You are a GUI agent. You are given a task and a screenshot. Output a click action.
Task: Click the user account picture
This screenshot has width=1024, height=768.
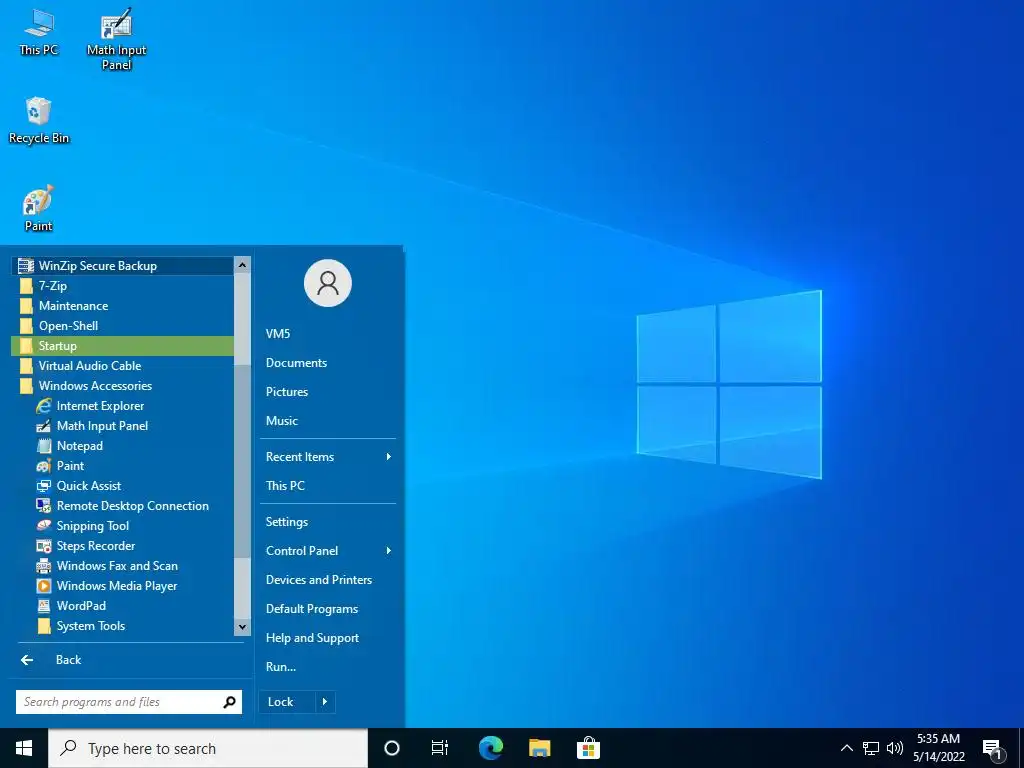click(x=328, y=283)
